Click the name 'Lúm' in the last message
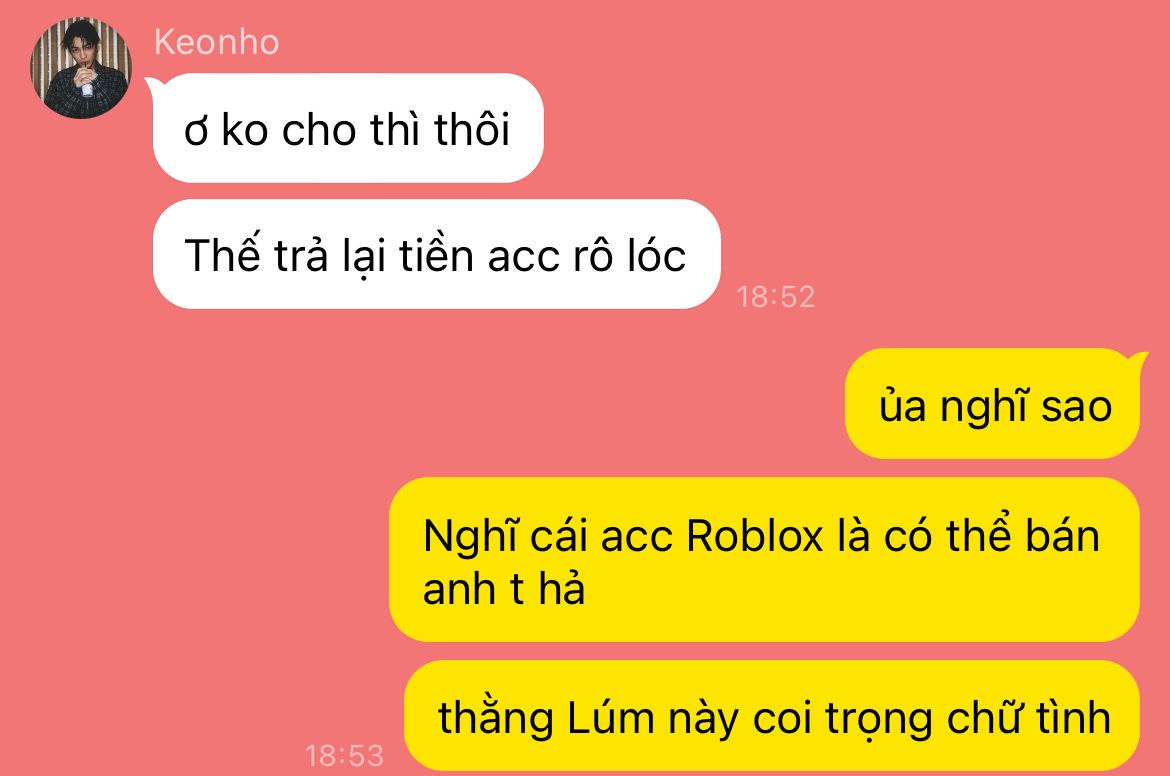 [610, 718]
